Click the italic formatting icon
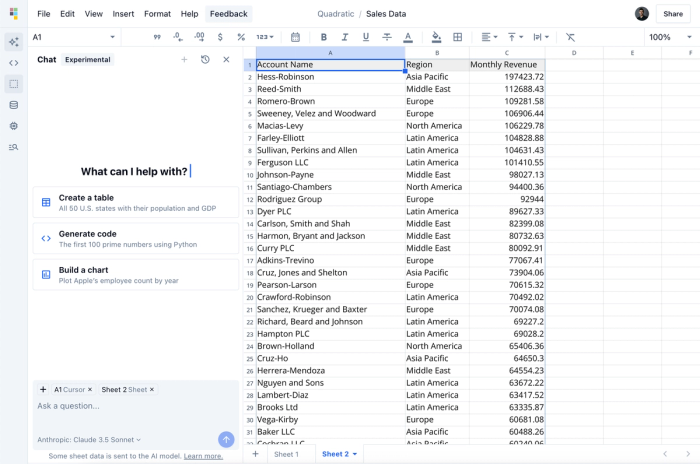This screenshot has height=464, width=700. pos(344,37)
